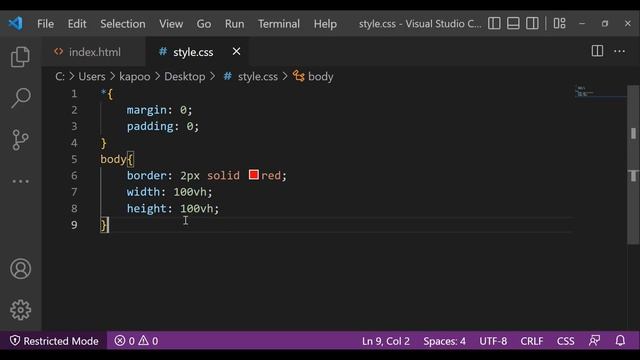640x360 pixels.
Task: Open the View menu
Action: click(x=171, y=24)
